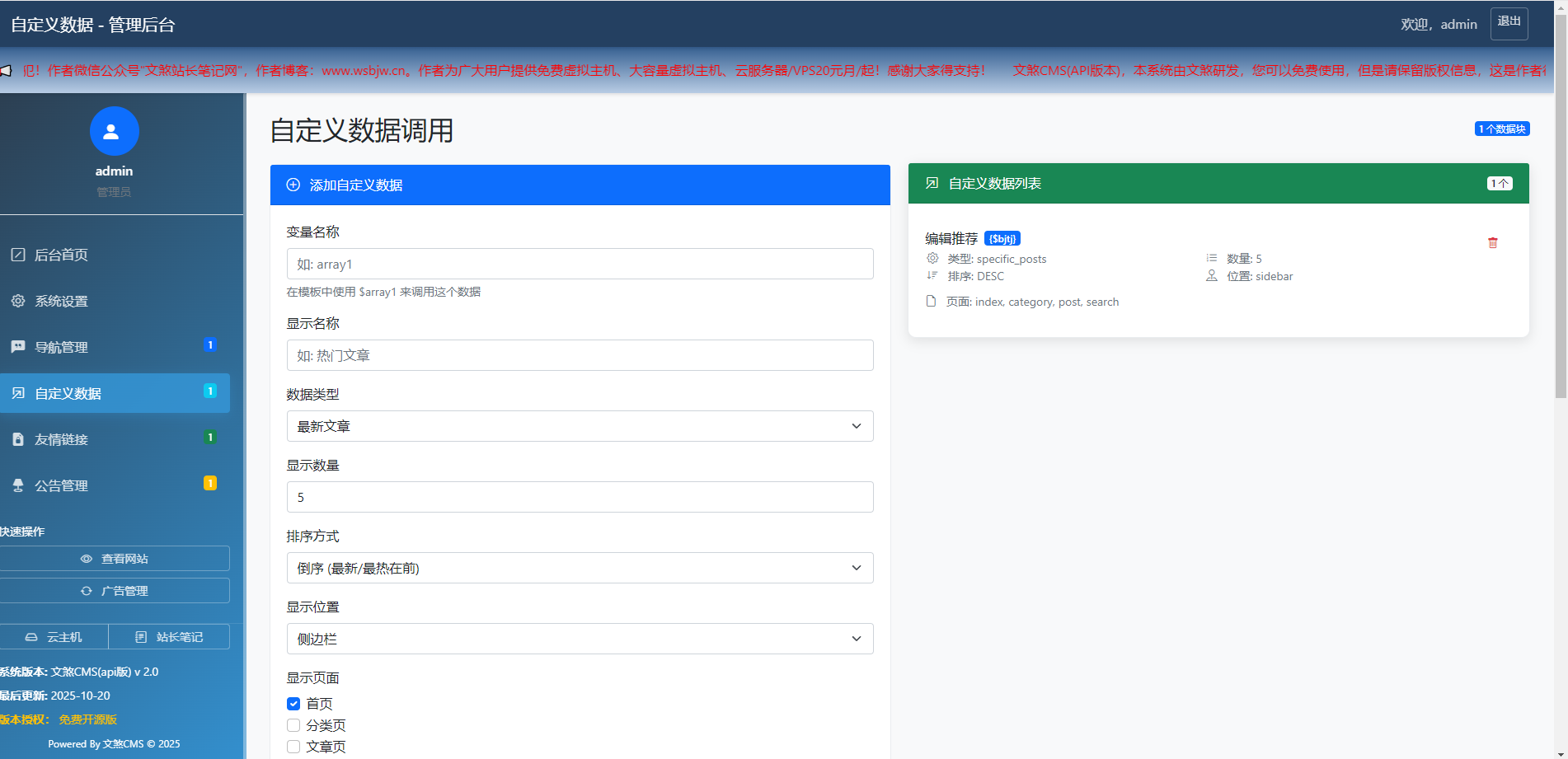The width and height of the screenshot is (1568, 759).
Task: Click the plus icon beside 添加自定义数据
Action: (293, 185)
